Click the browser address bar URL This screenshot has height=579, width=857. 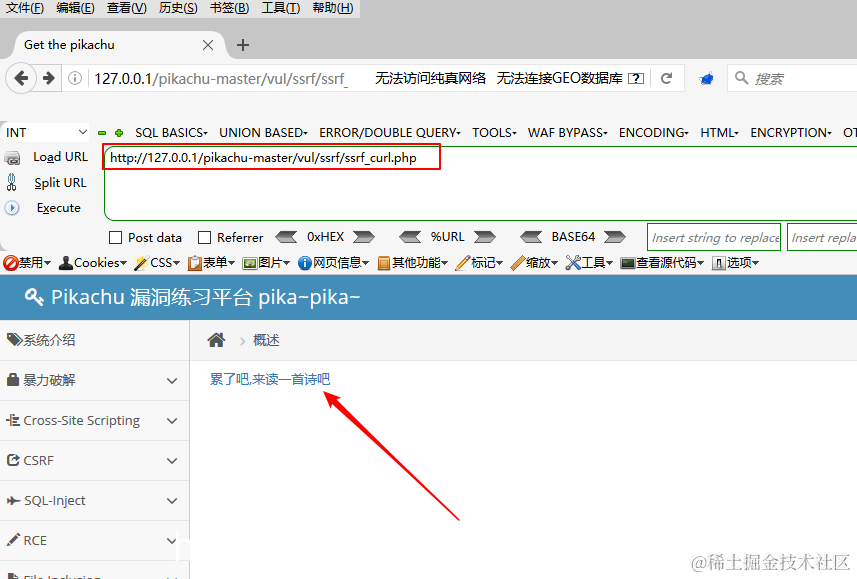pyautogui.click(x=220, y=79)
